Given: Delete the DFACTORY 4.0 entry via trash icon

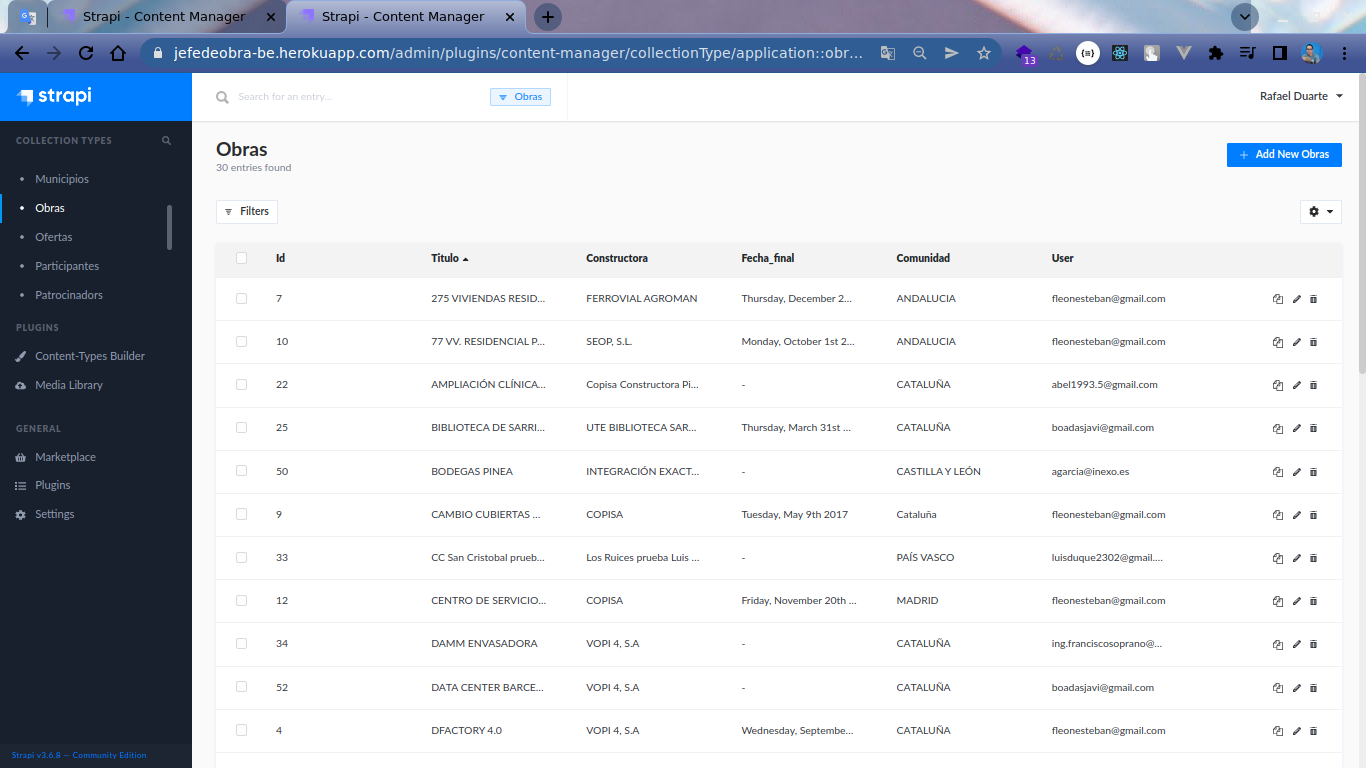Looking at the screenshot, I should pos(1313,731).
